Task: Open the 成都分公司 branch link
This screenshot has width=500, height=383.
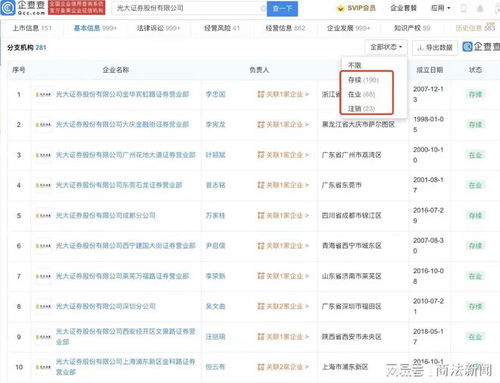Action: [106, 215]
